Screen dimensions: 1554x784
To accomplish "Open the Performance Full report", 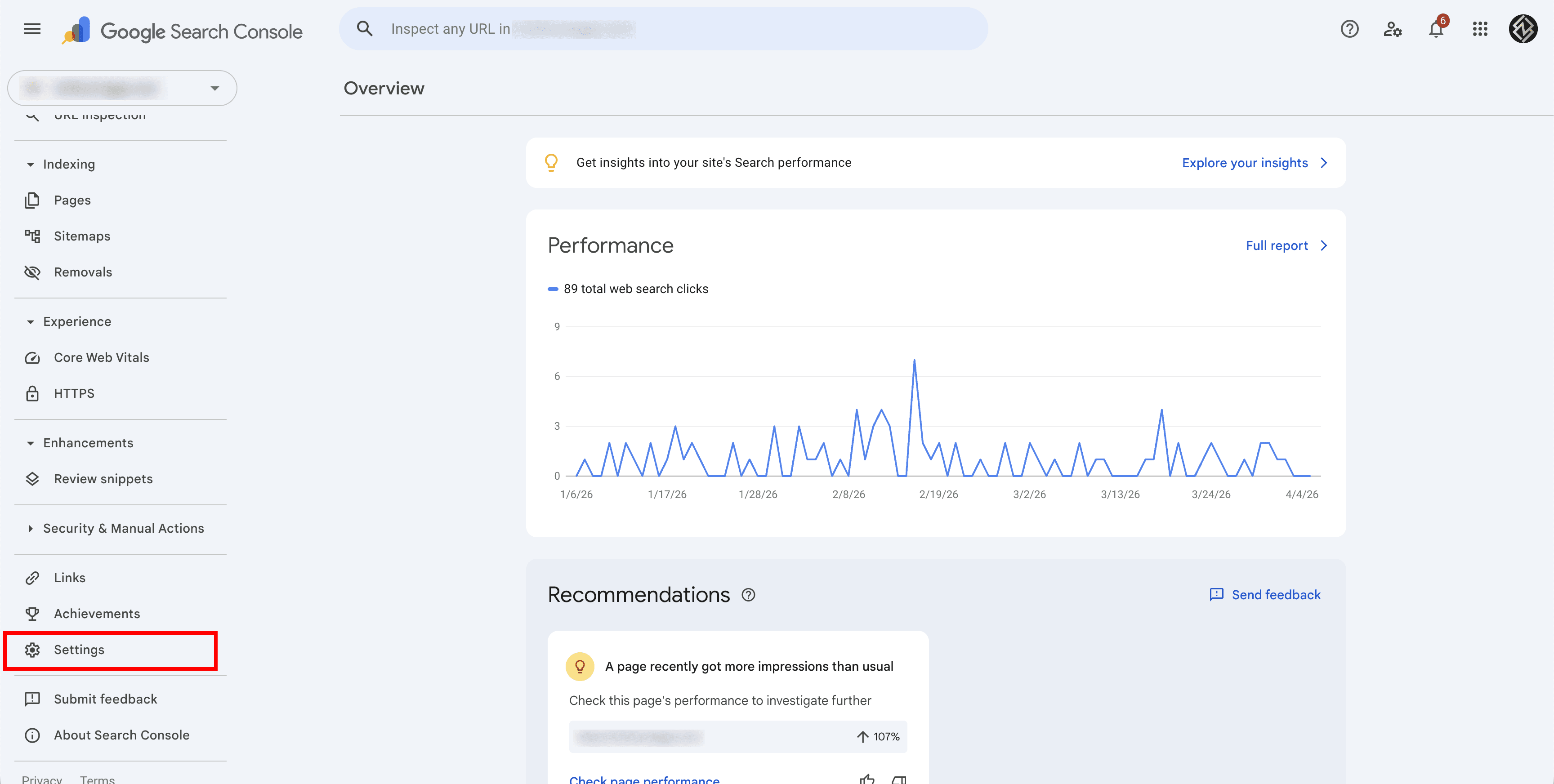I will [x=1278, y=245].
